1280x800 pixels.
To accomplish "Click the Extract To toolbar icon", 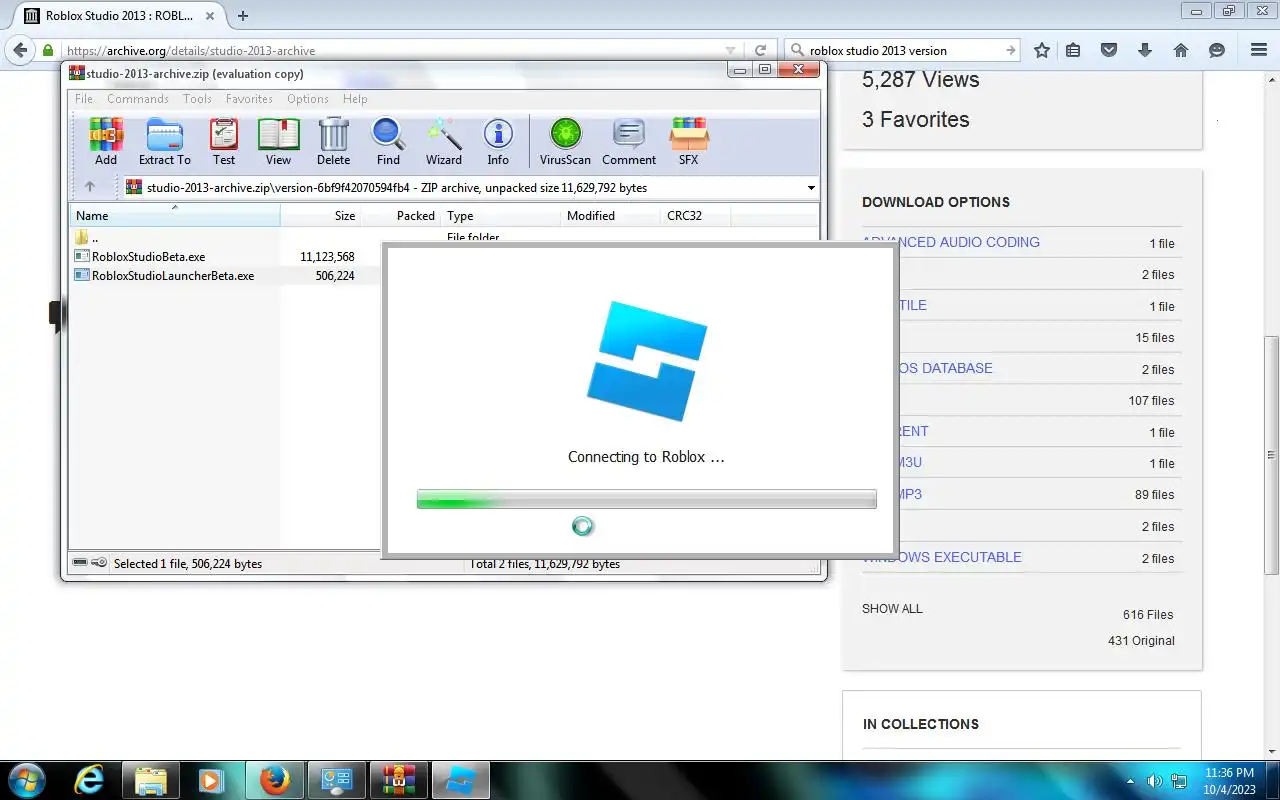I will tap(164, 142).
